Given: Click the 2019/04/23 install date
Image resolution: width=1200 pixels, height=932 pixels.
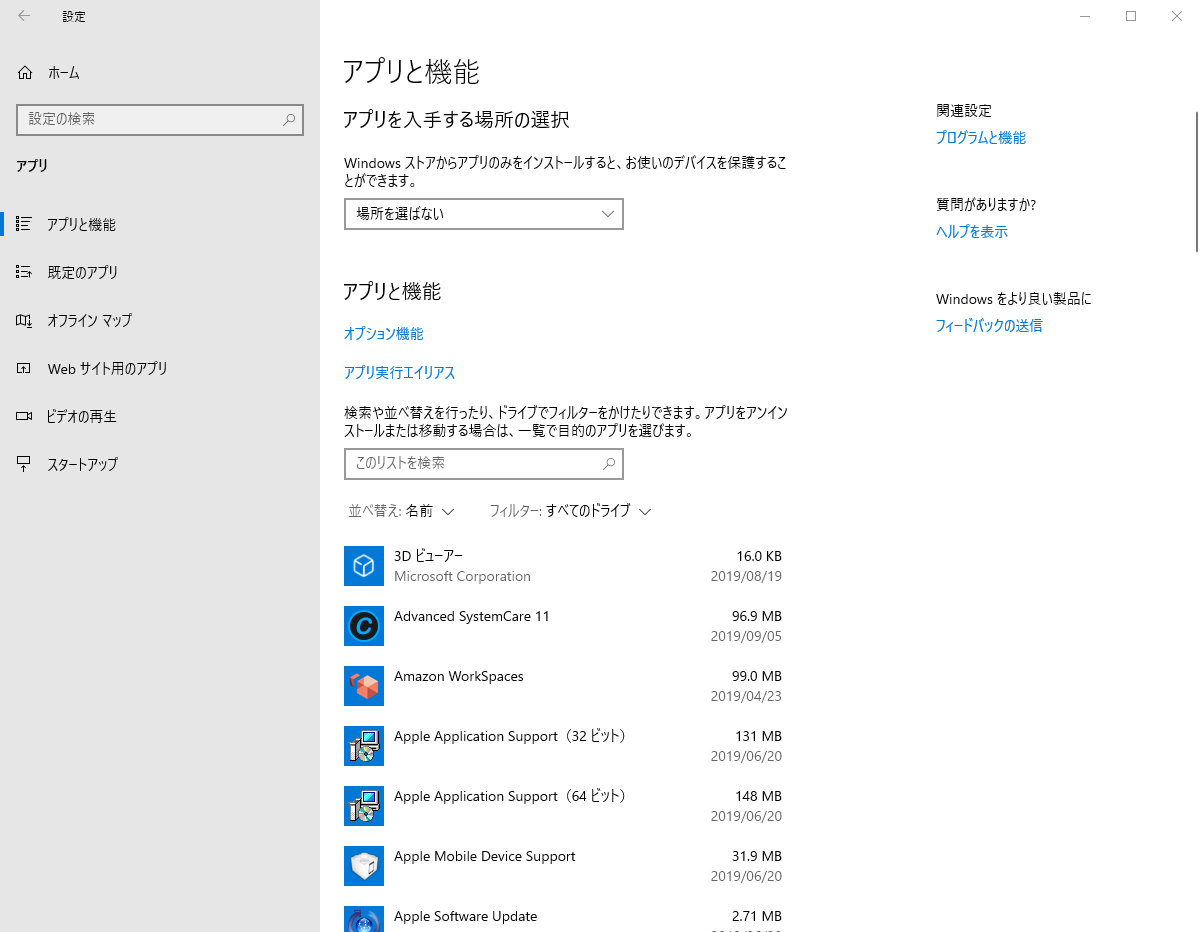Looking at the screenshot, I should point(746,697).
